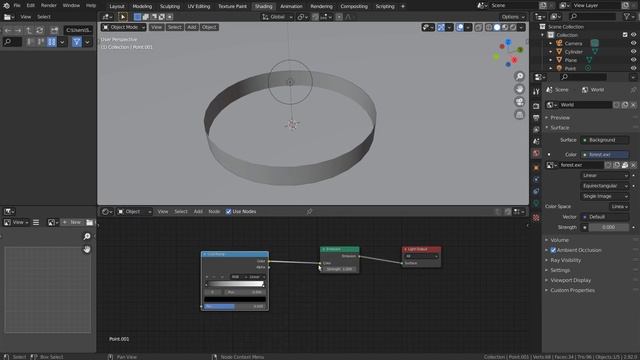Open Global transform orientation dropdown

(277, 17)
